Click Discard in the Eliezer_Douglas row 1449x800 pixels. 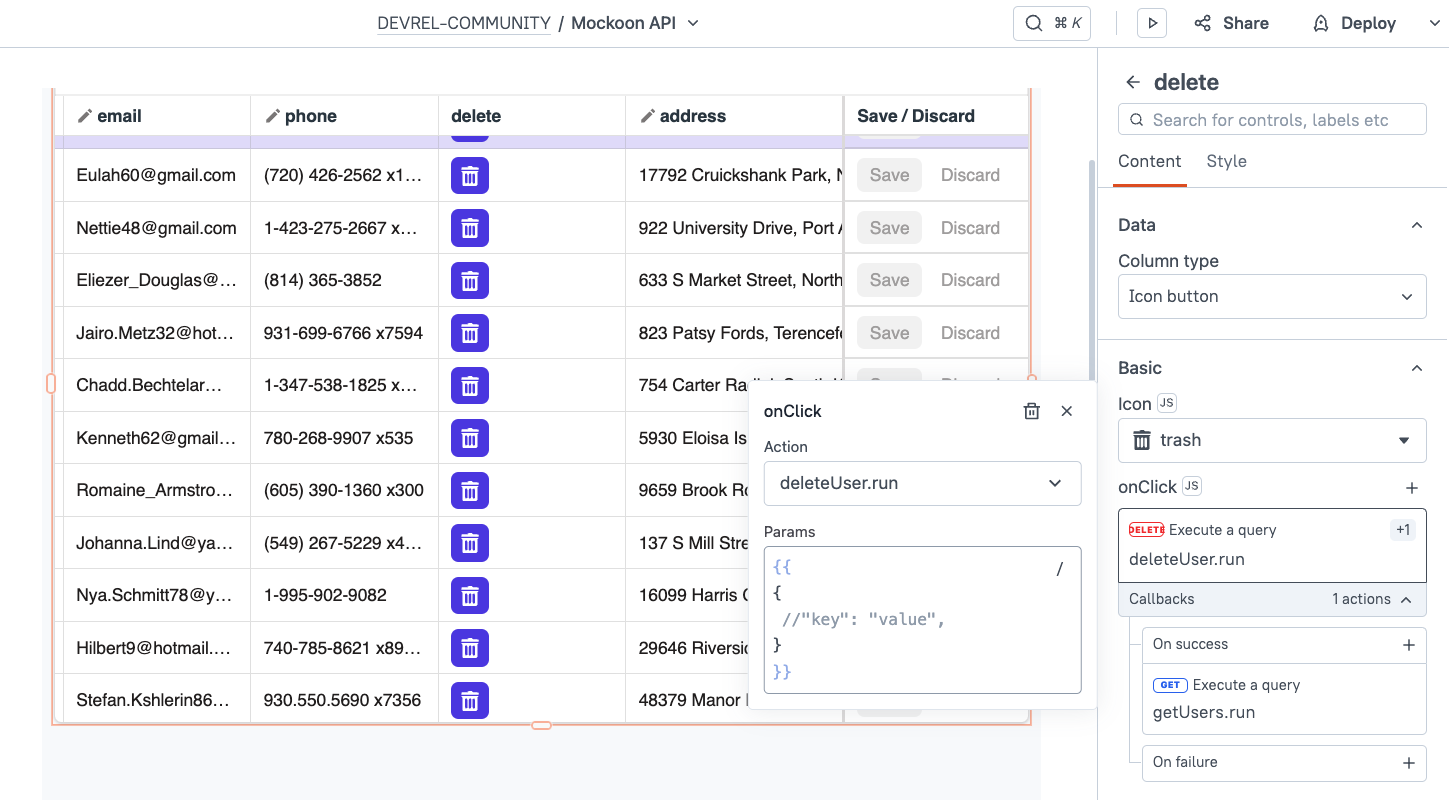click(970, 280)
